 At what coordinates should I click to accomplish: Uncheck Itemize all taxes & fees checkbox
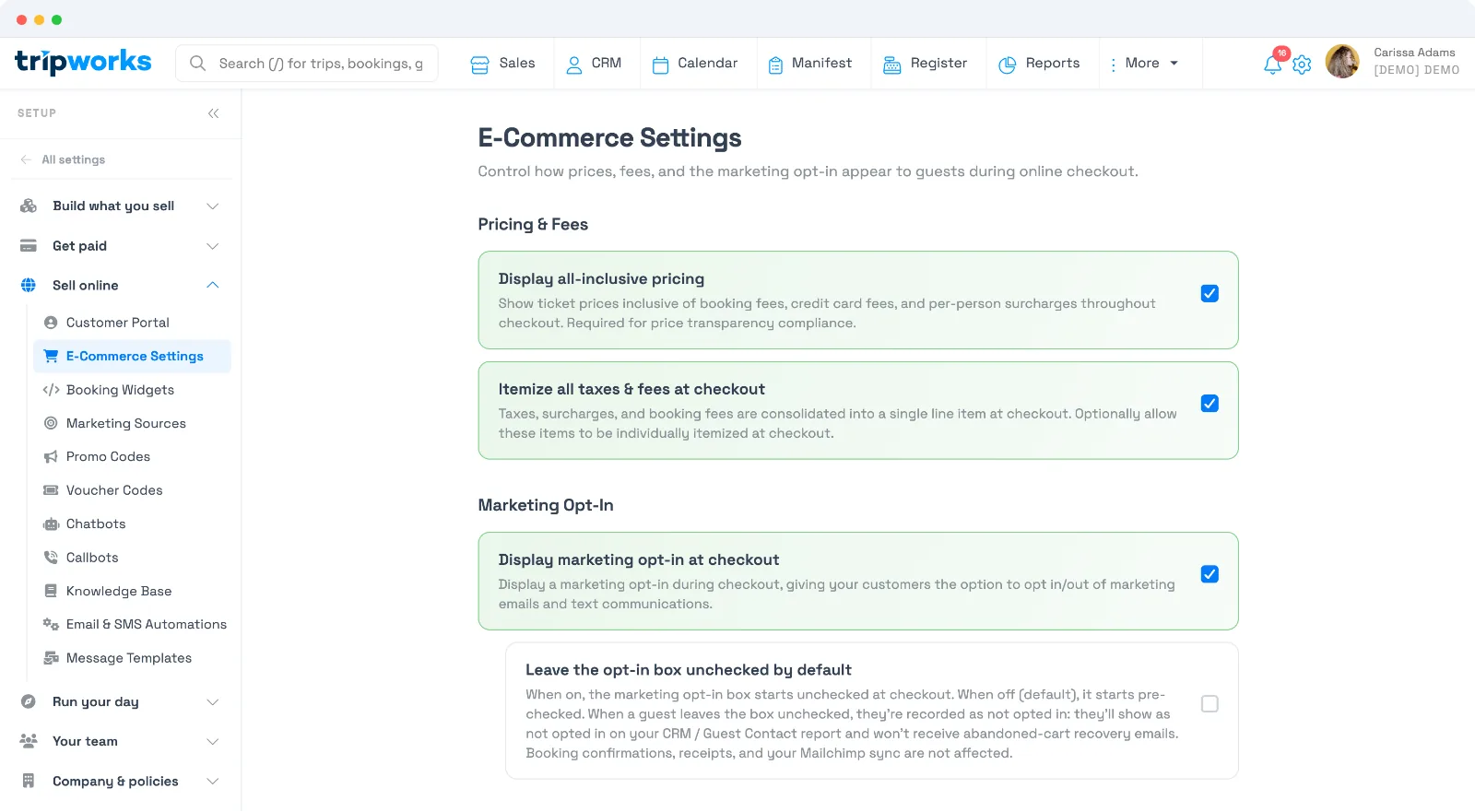coord(1209,404)
